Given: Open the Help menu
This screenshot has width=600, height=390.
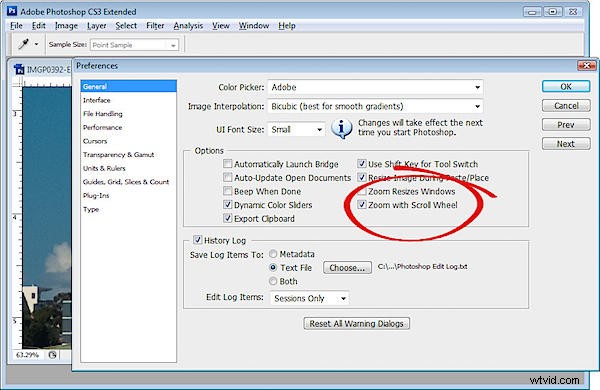Looking at the screenshot, I should (287, 26).
